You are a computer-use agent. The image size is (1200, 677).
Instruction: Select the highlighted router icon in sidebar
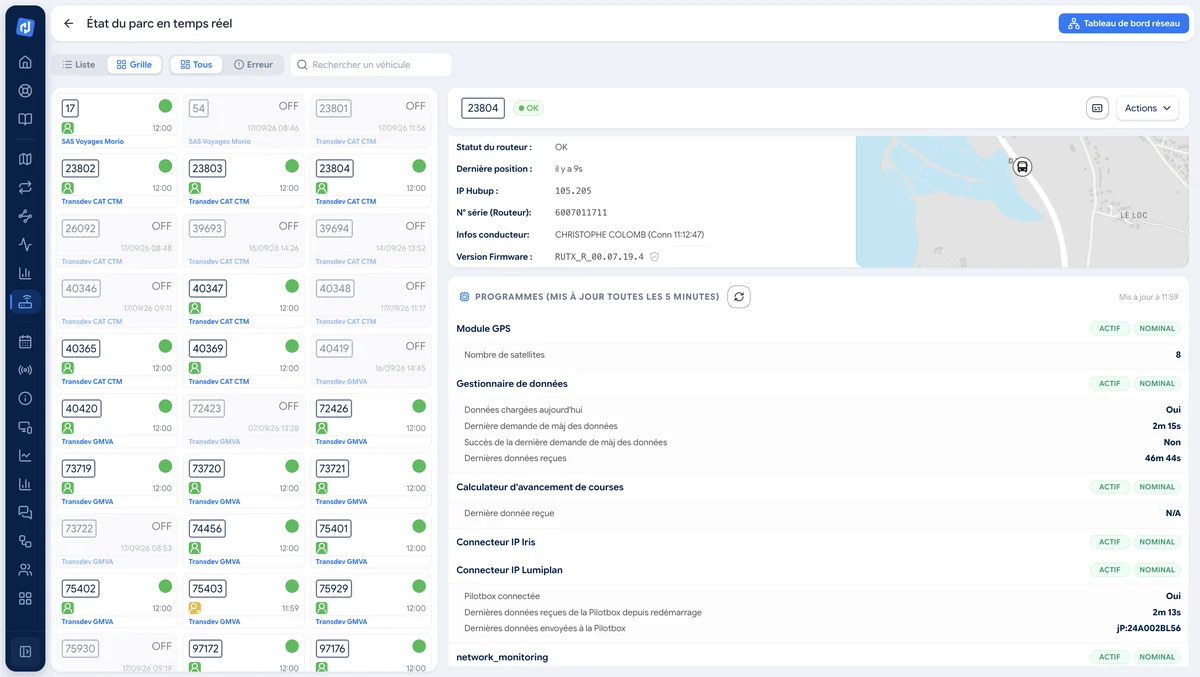(x=25, y=302)
